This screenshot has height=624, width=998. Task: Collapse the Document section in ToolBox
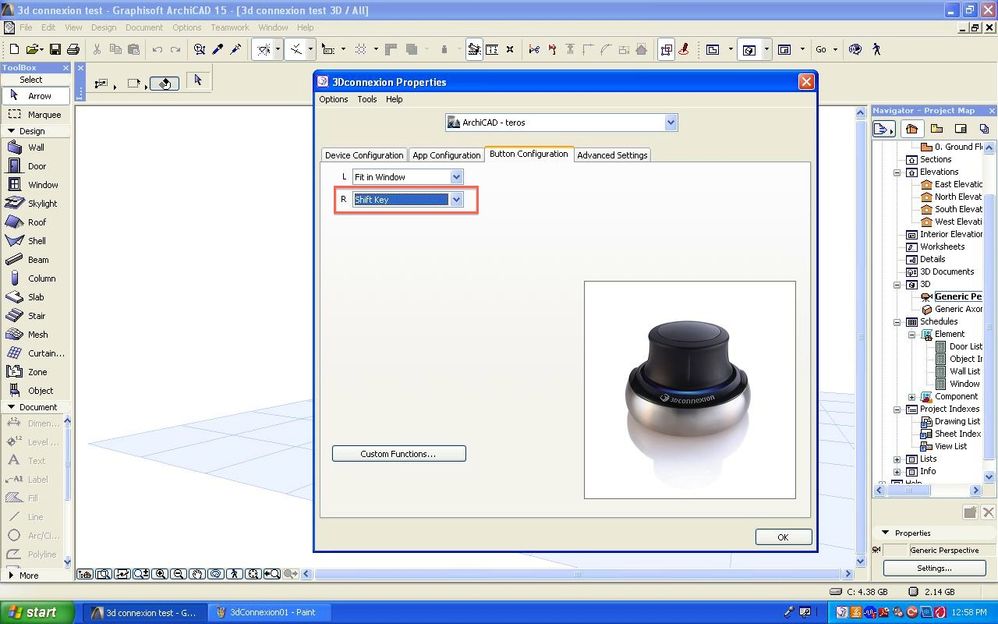[11, 407]
